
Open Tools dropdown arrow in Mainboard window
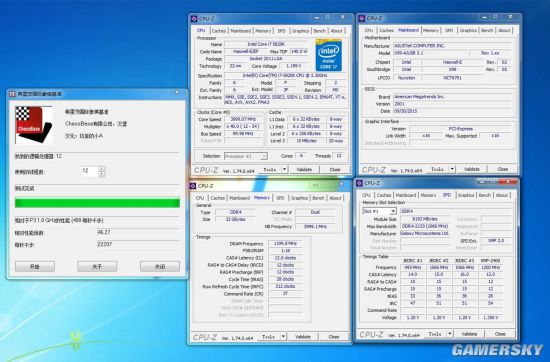[x=452, y=169]
